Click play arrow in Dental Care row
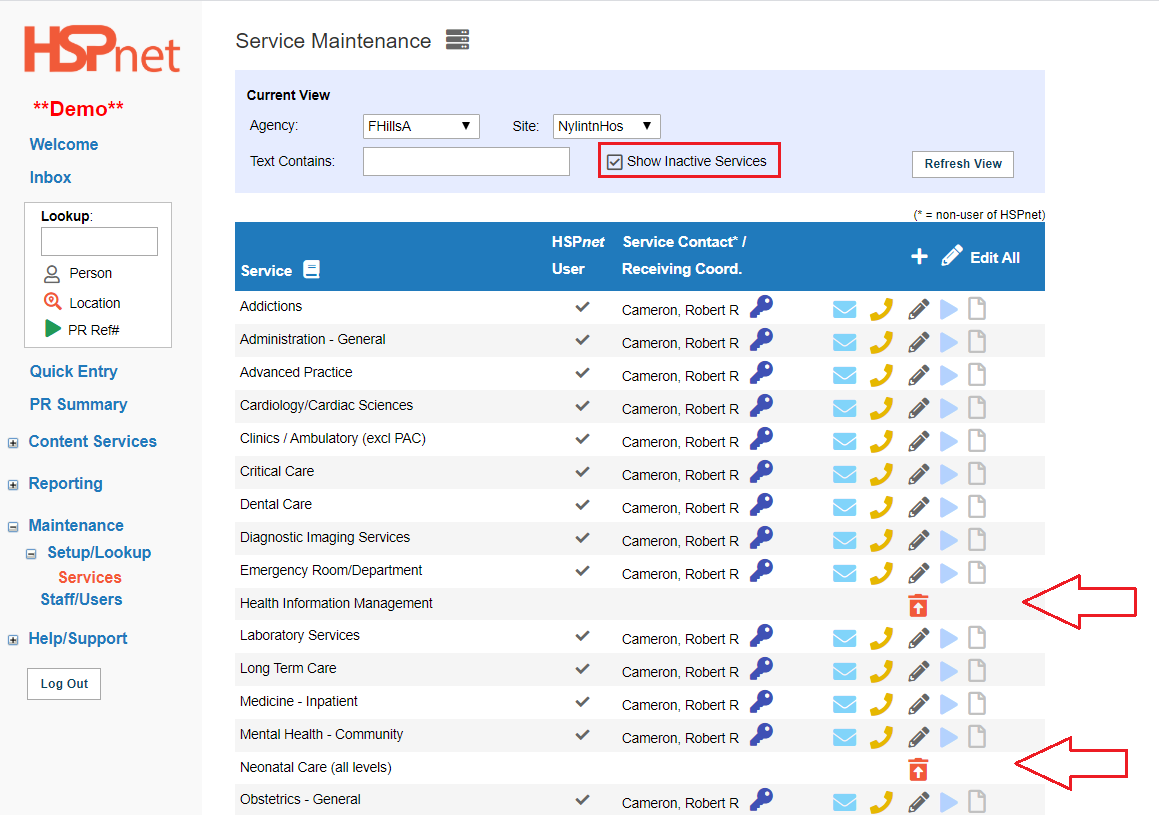 [948, 507]
